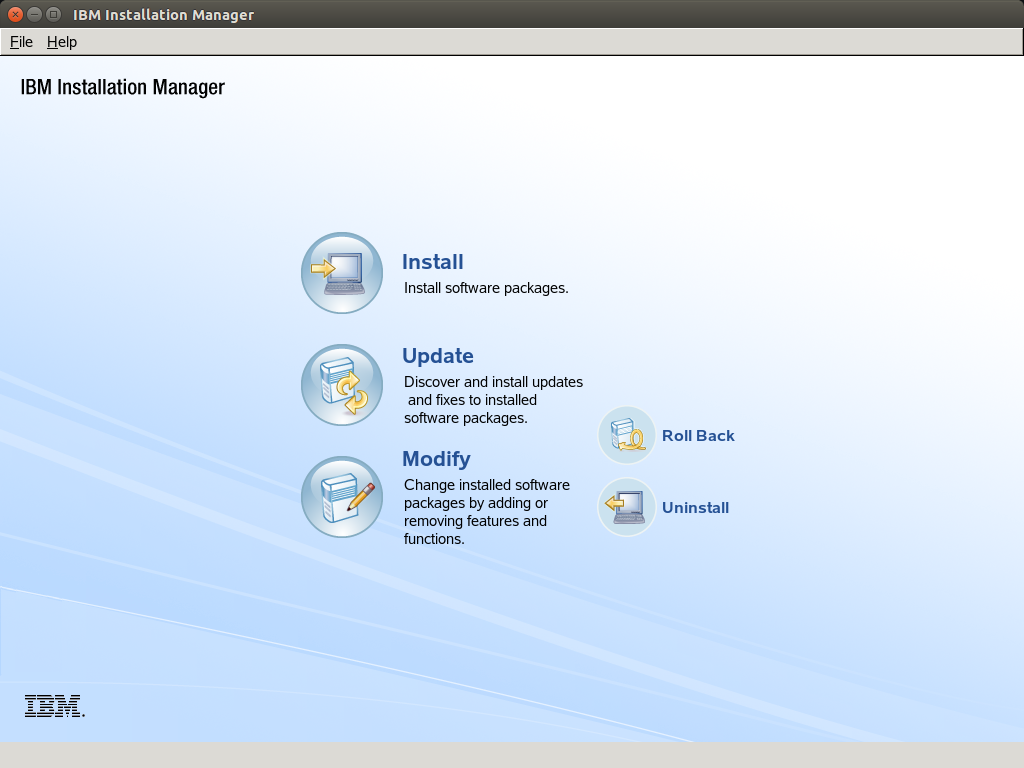The height and width of the screenshot is (768, 1024).
Task: Open the File menu
Action: coord(21,42)
